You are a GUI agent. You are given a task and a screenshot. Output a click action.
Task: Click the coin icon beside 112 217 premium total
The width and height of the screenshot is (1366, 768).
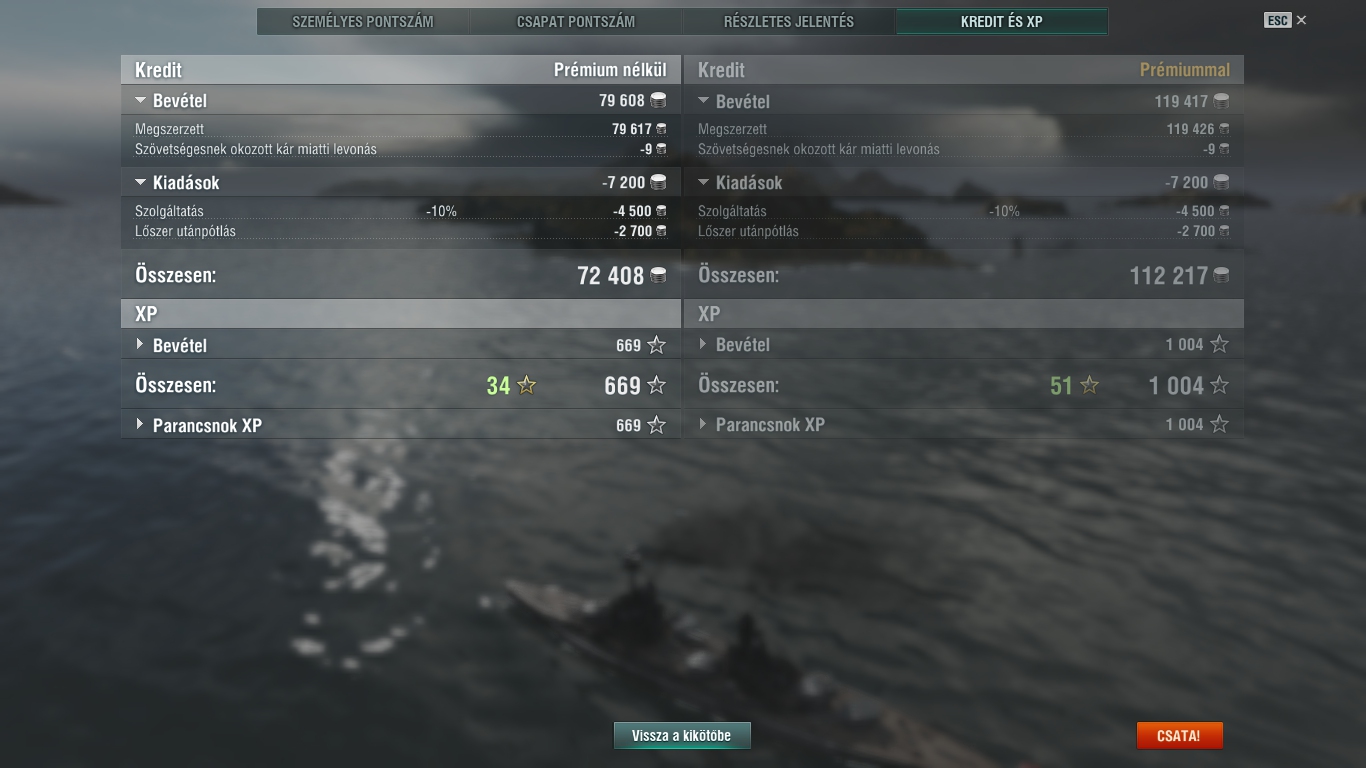pyautogui.click(x=1221, y=275)
